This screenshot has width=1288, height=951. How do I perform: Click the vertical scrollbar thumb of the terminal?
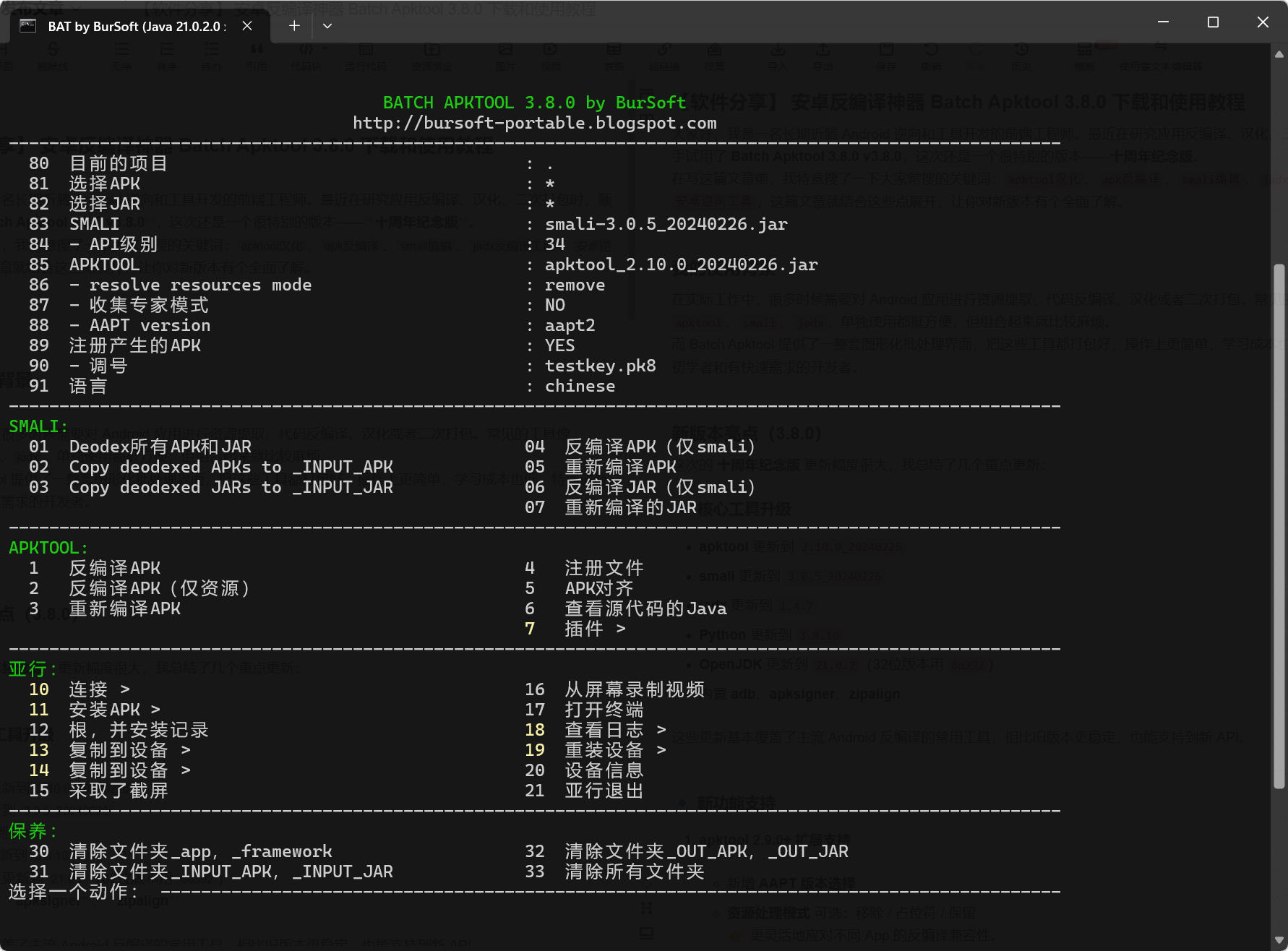point(1279,526)
